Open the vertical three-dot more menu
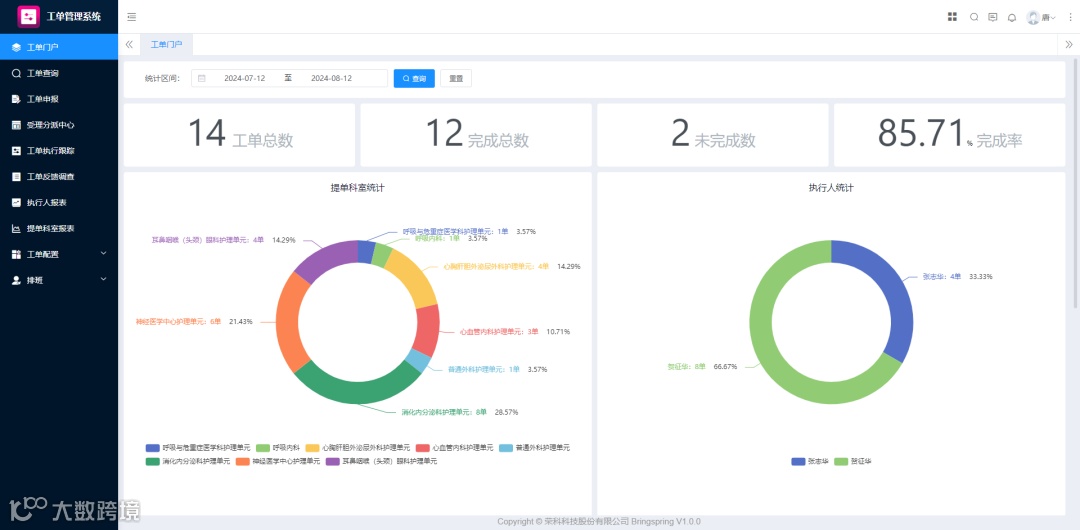The height and width of the screenshot is (530, 1080). click(x=1070, y=17)
